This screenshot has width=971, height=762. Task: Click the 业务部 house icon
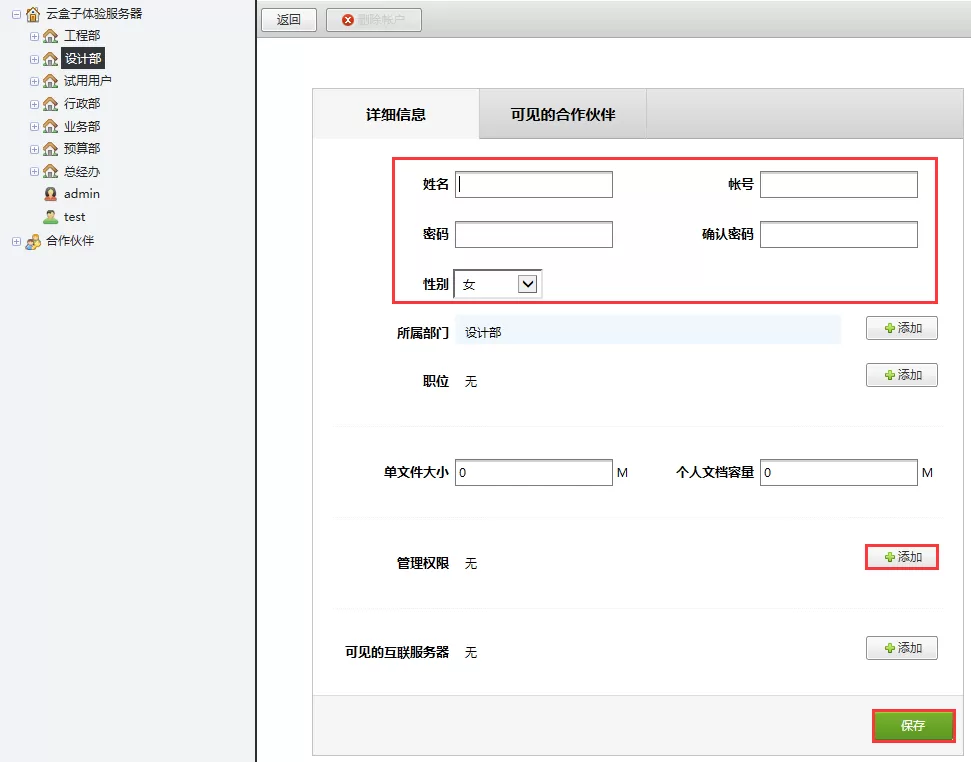[x=50, y=126]
